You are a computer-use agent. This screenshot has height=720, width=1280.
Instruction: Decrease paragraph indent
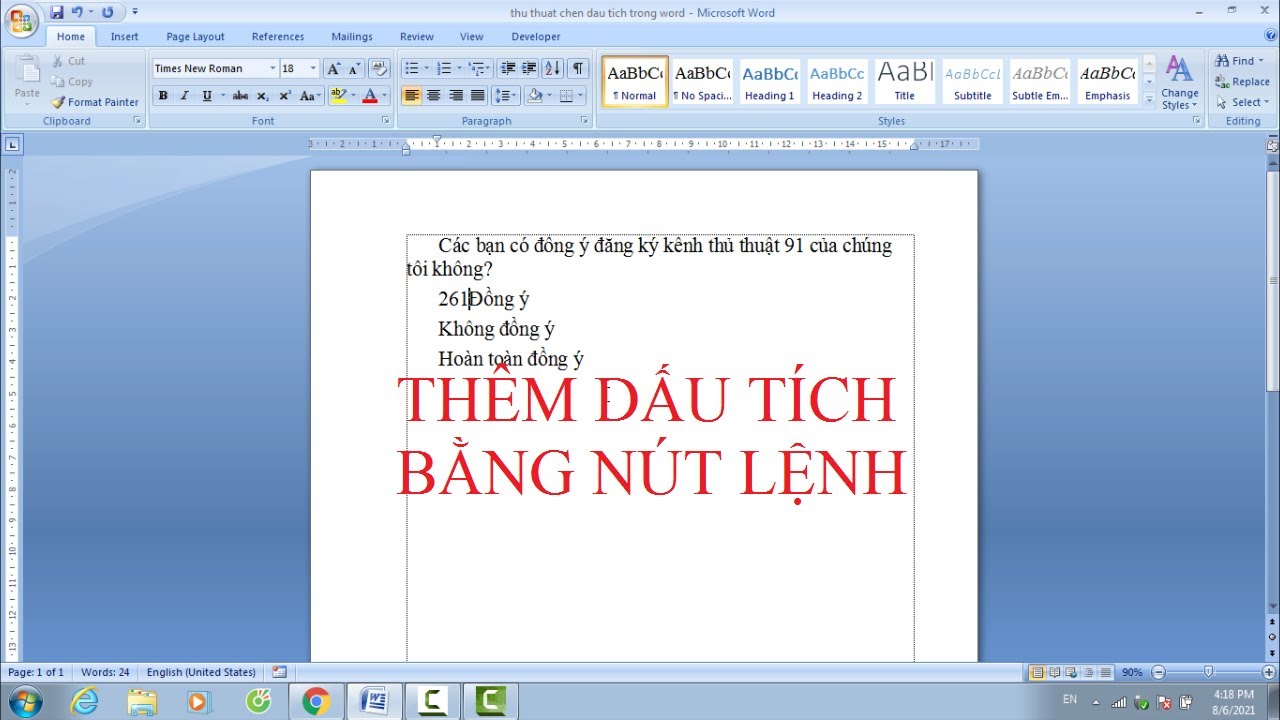pyautogui.click(x=507, y=68)
